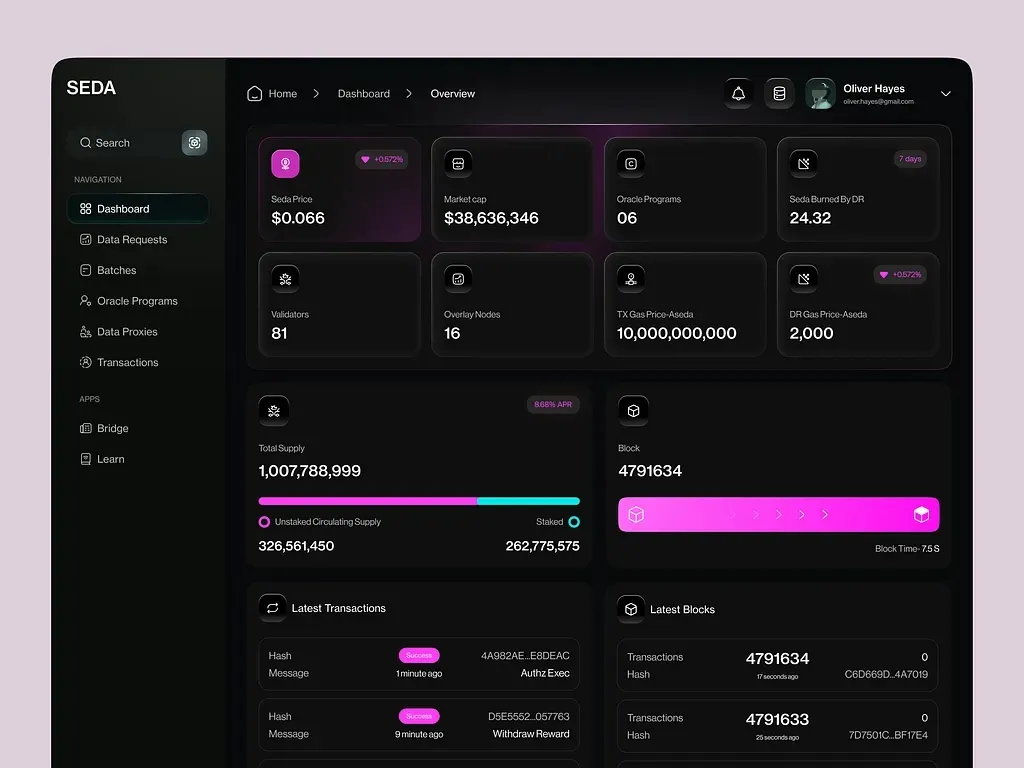
Task: Select Data Proxies in the sidebar
Action: (119, 331)
